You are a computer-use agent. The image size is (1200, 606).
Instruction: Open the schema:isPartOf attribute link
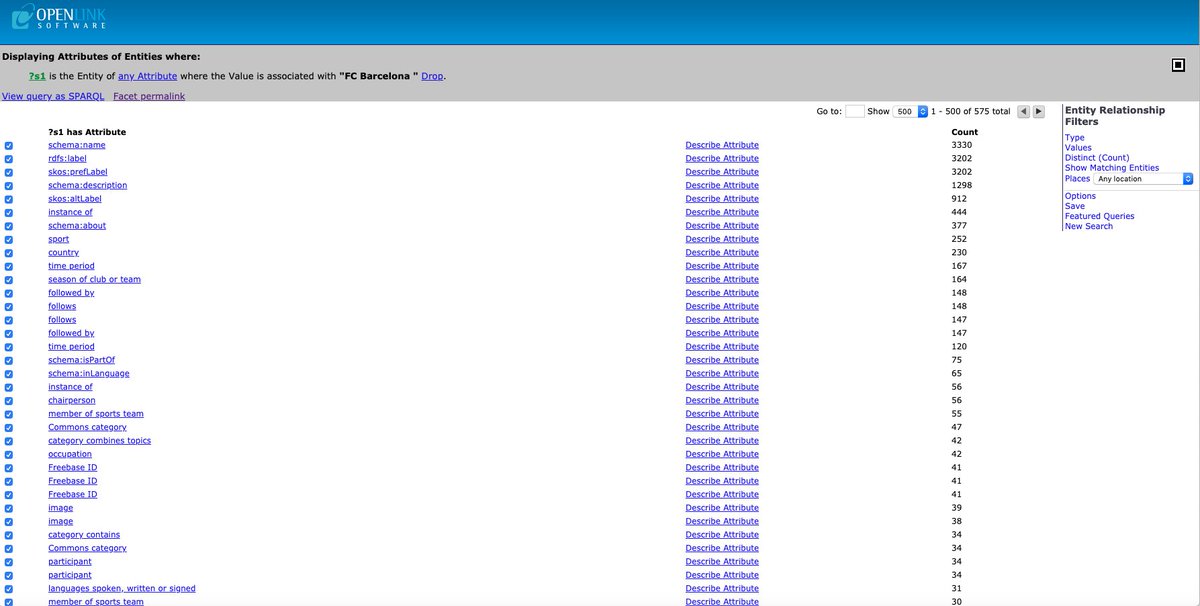click(82, 360)
